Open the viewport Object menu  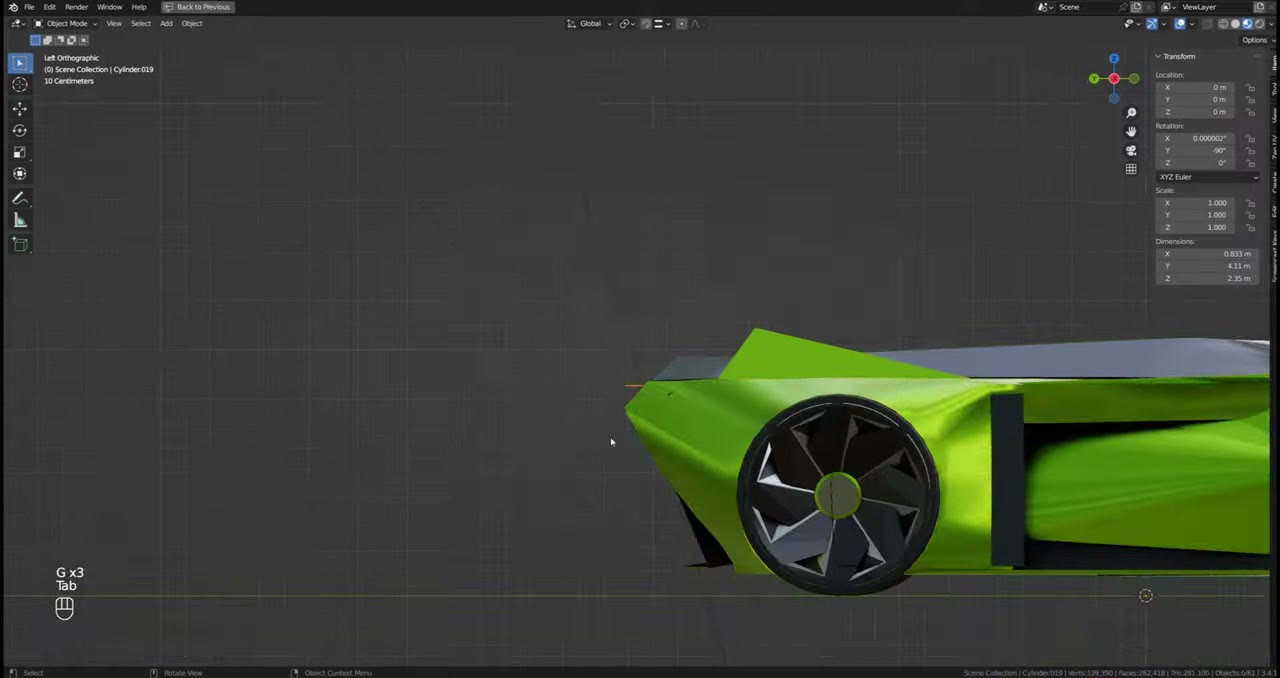pyautogui.click(x=192, y=24)
